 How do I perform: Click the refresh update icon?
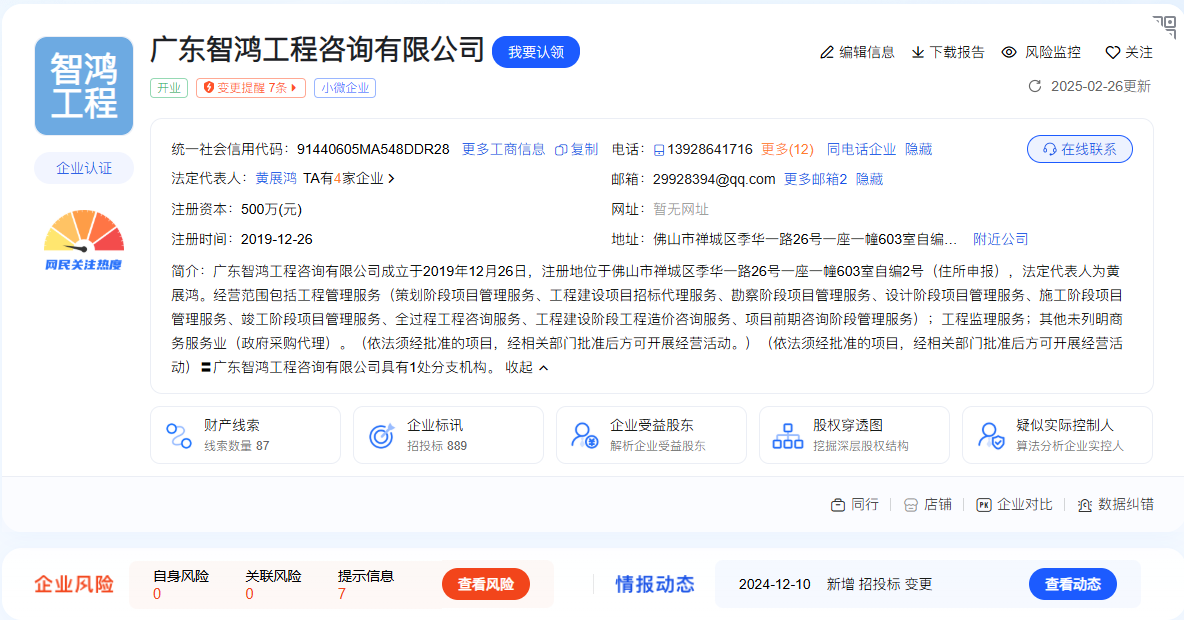1035,86
